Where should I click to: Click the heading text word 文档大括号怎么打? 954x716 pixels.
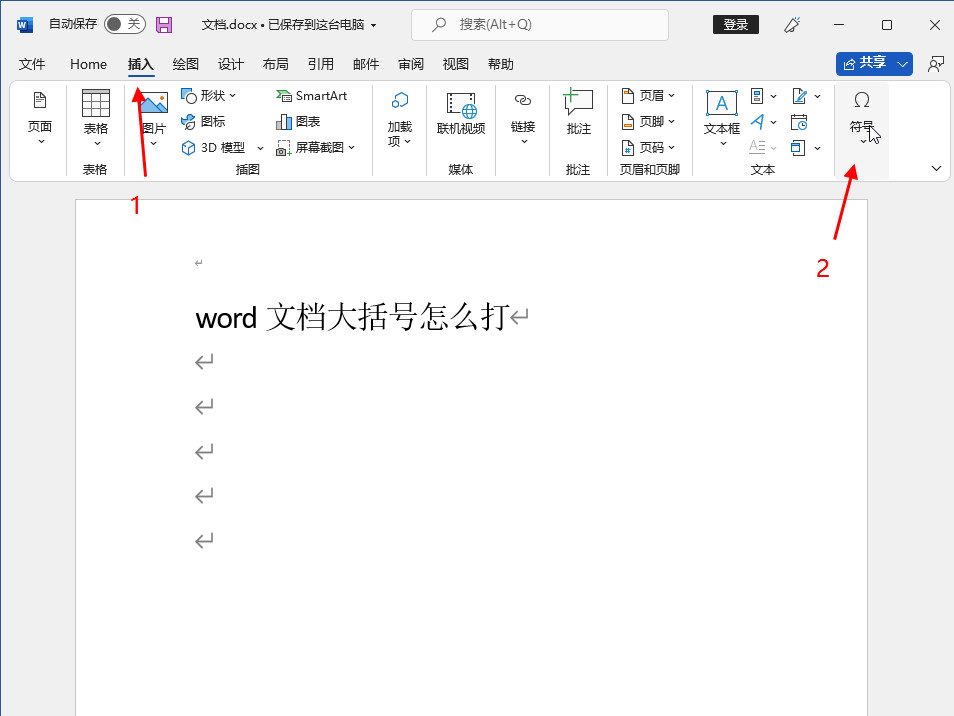pyautogui.click(x=353, y=317)
